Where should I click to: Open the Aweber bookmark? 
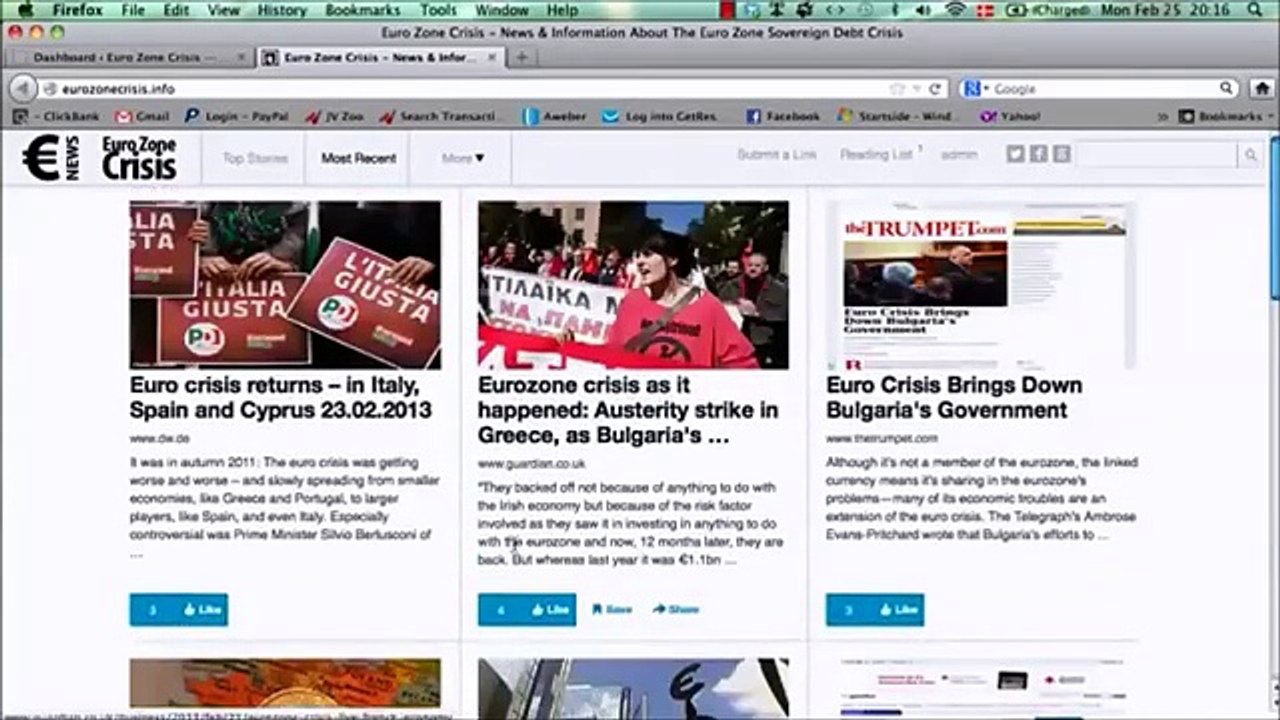tap(555, 117)
